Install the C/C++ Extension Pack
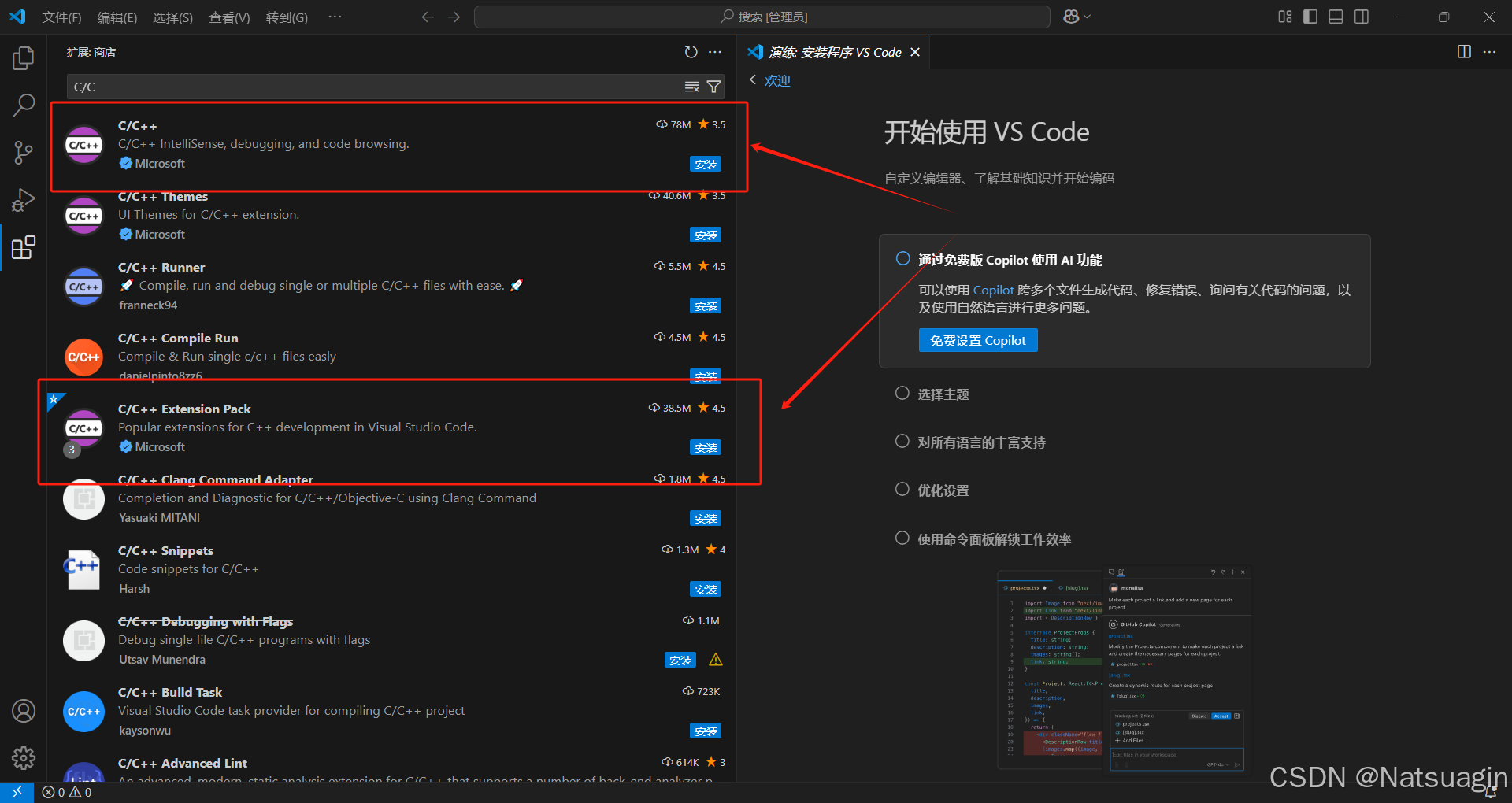 (x=706, y=447)
